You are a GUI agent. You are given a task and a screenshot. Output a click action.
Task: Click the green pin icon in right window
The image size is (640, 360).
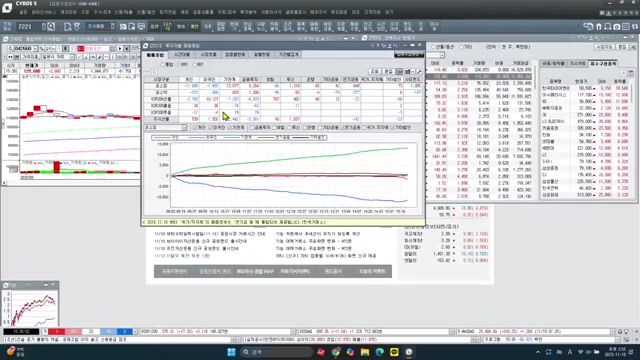pyautogui.click(x=633, y=47)
